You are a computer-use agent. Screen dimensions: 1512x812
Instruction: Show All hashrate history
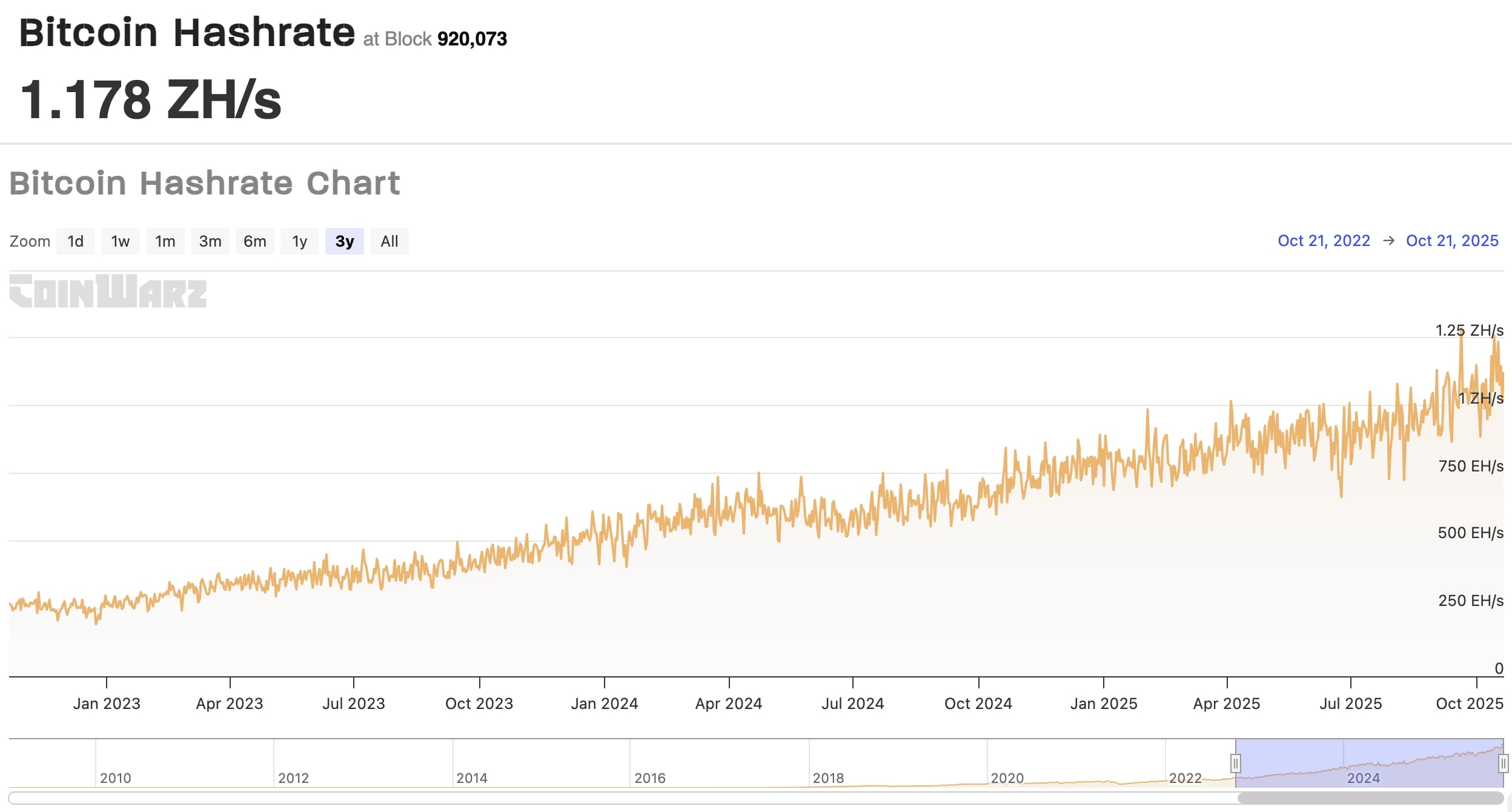click(389, 241)
